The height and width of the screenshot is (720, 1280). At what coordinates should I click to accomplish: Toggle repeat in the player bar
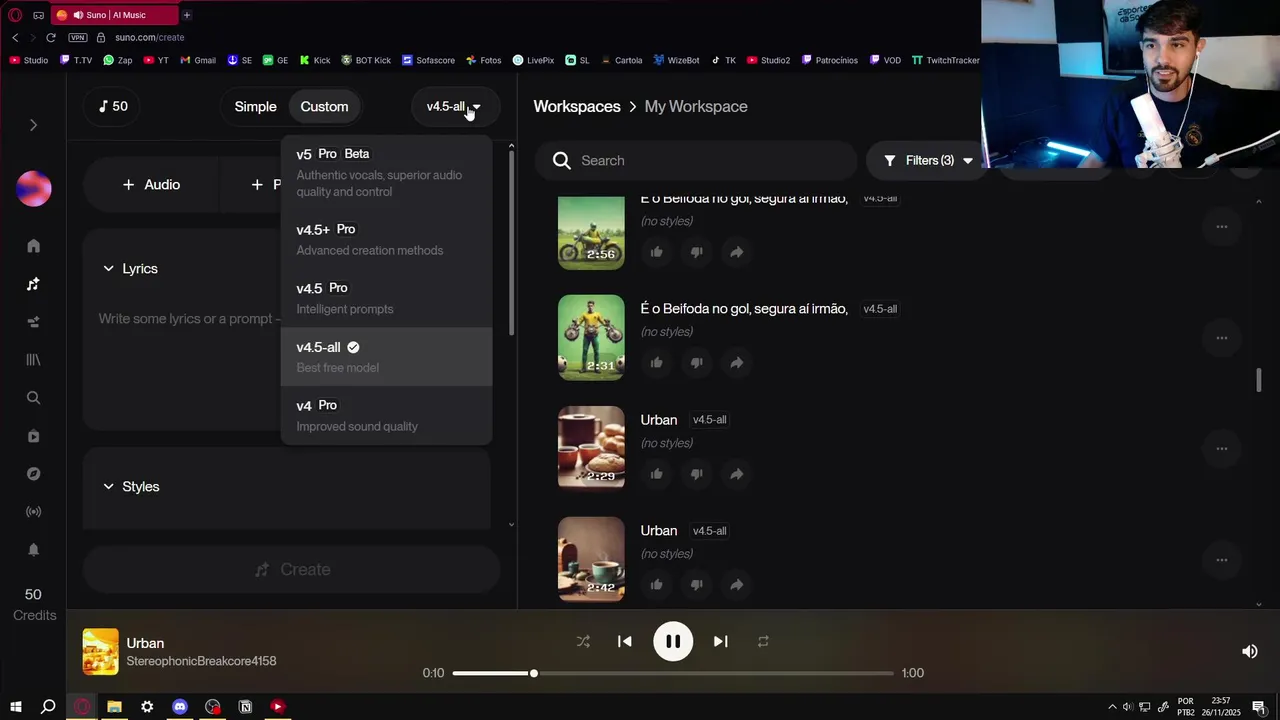click(x=763, y=642)
